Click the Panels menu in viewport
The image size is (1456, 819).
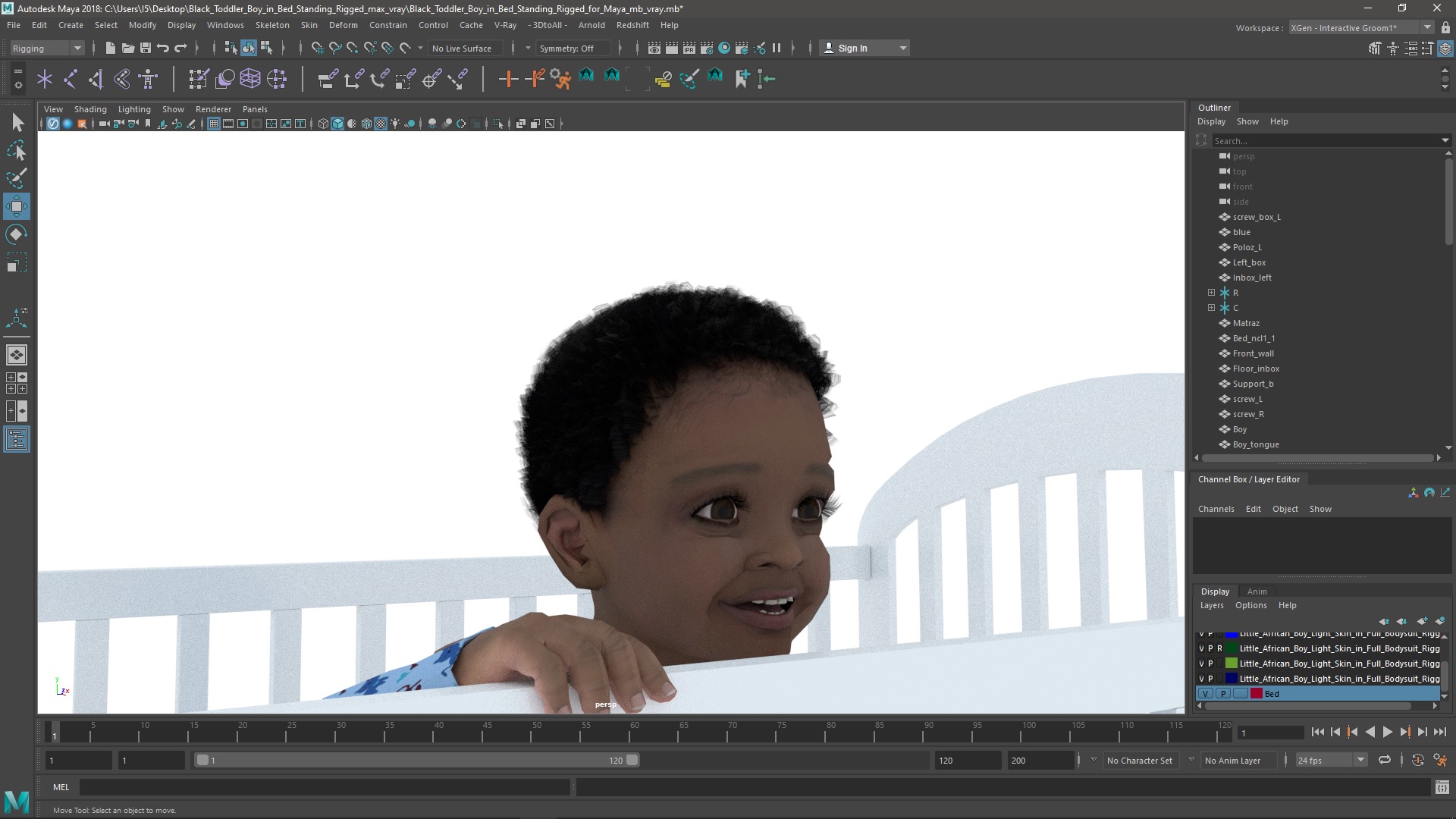point(253,108)
